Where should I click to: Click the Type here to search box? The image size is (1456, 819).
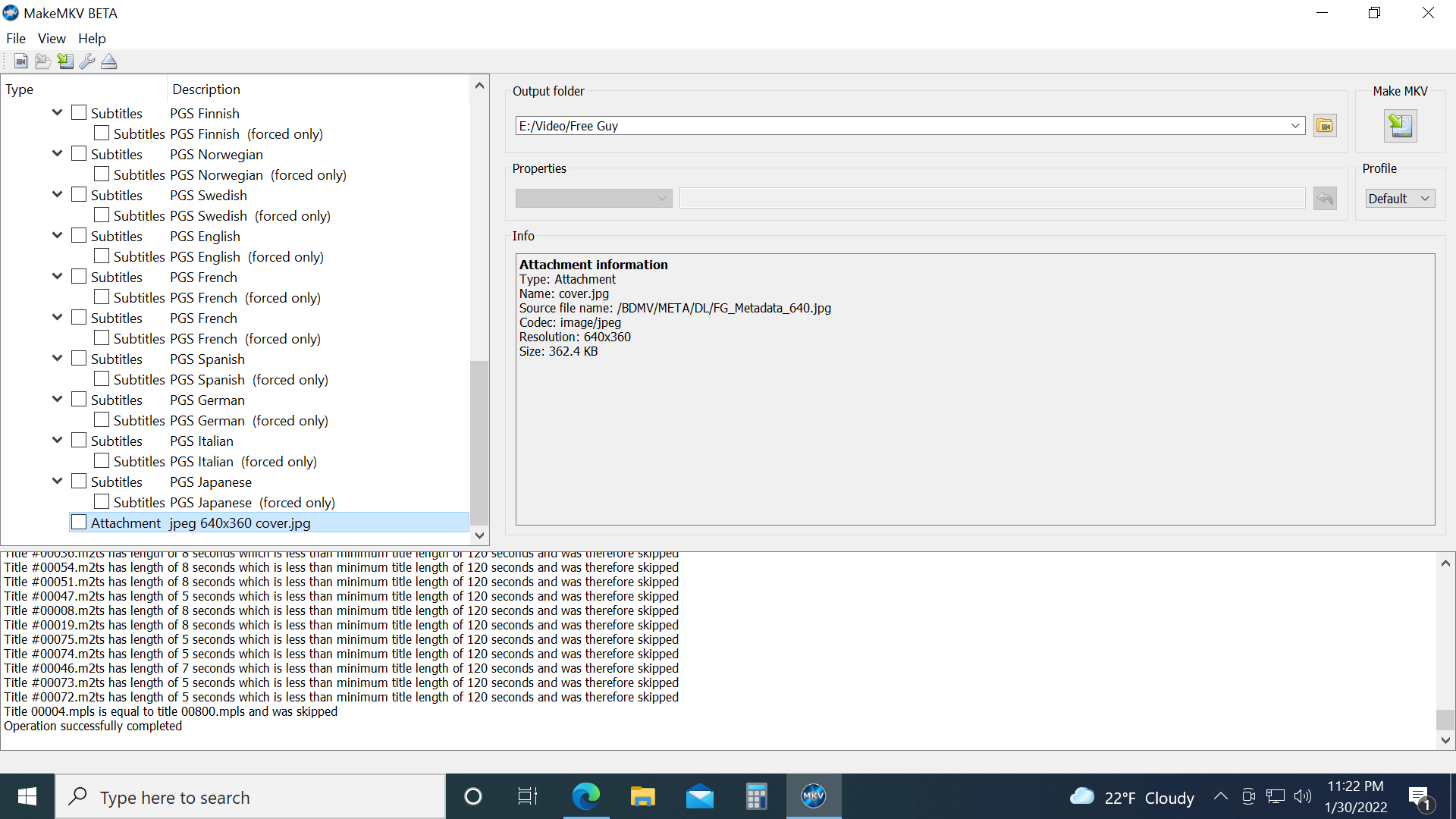tap(250, 797)
